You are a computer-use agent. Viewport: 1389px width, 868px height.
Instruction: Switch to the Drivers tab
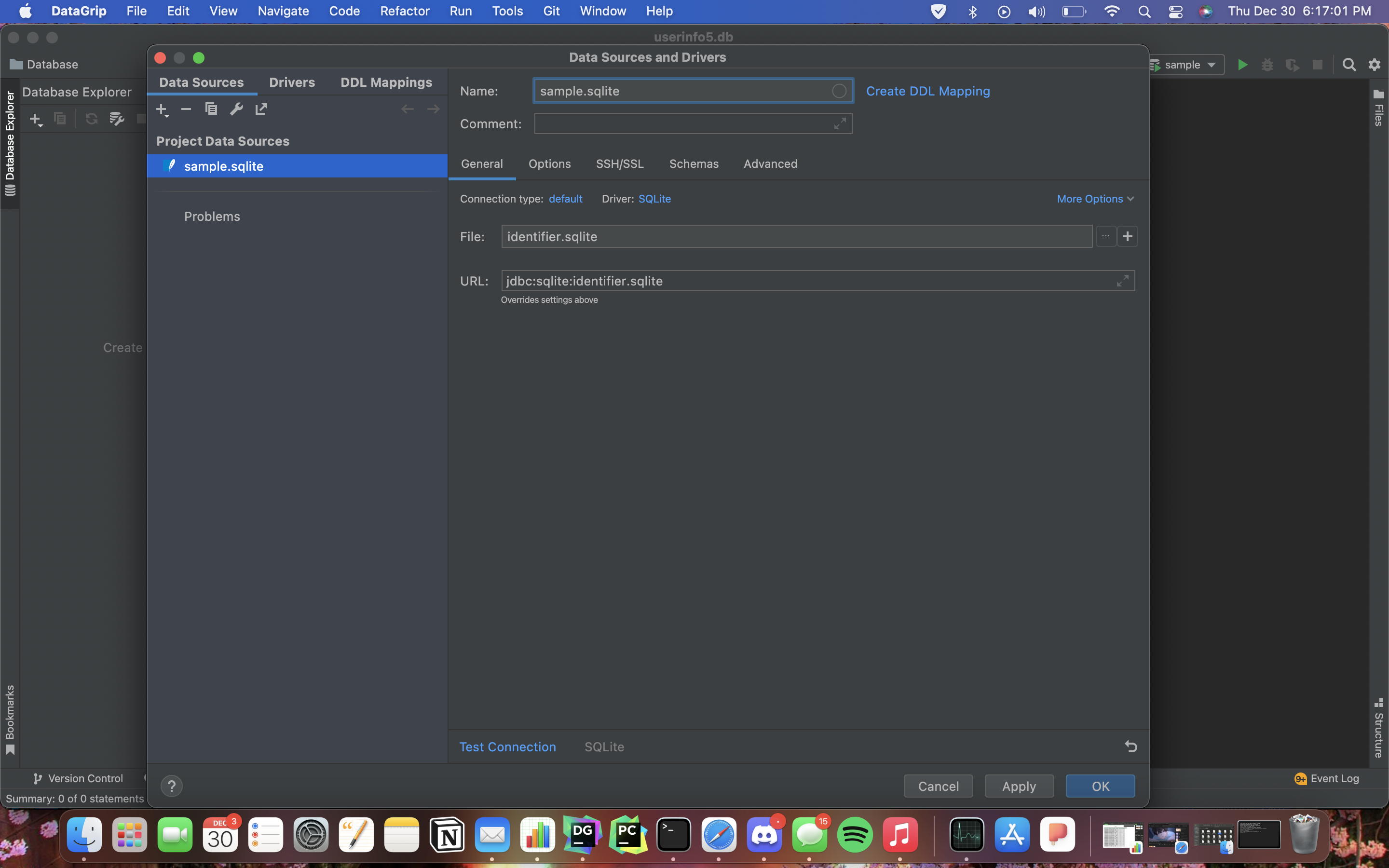tap(292, 82)
